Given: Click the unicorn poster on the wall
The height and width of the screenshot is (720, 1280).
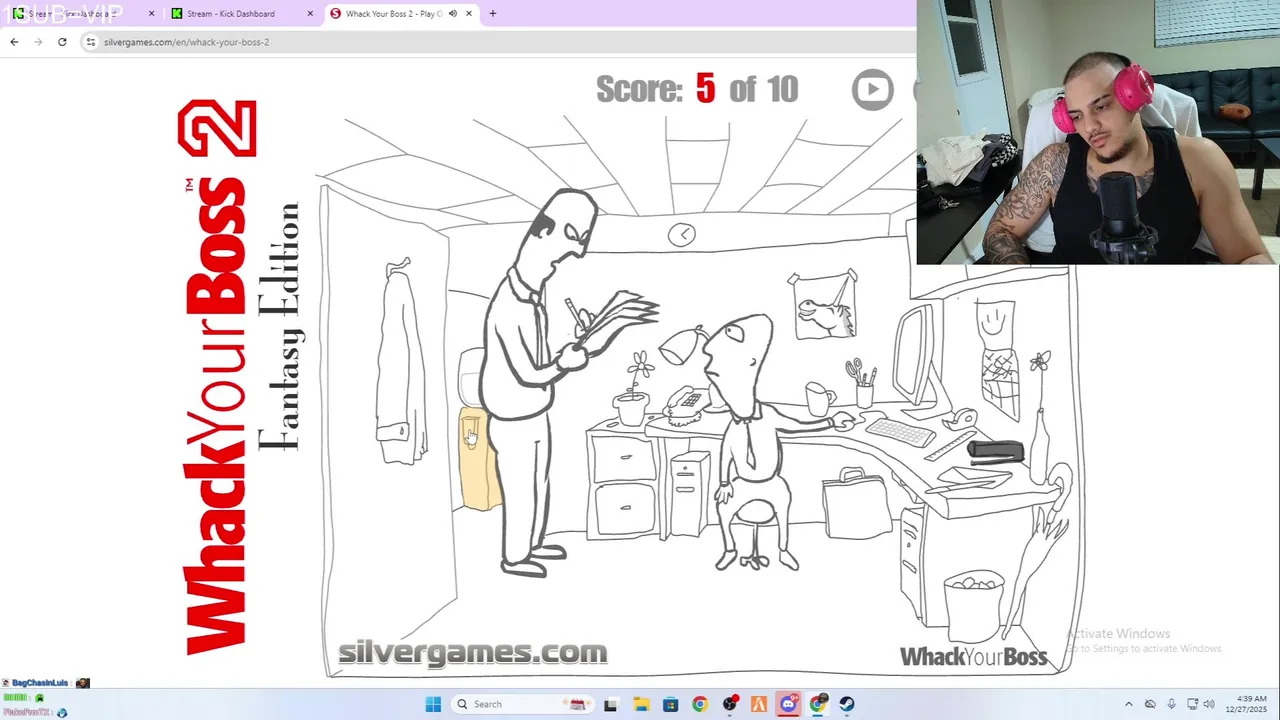Looking at the screenshot, I should pyautogui.click(x=823, y=305).
